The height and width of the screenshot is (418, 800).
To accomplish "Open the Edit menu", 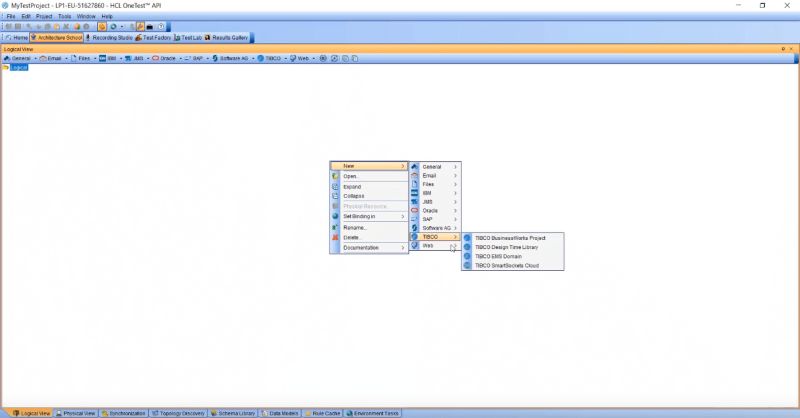I will coord(26,16).
